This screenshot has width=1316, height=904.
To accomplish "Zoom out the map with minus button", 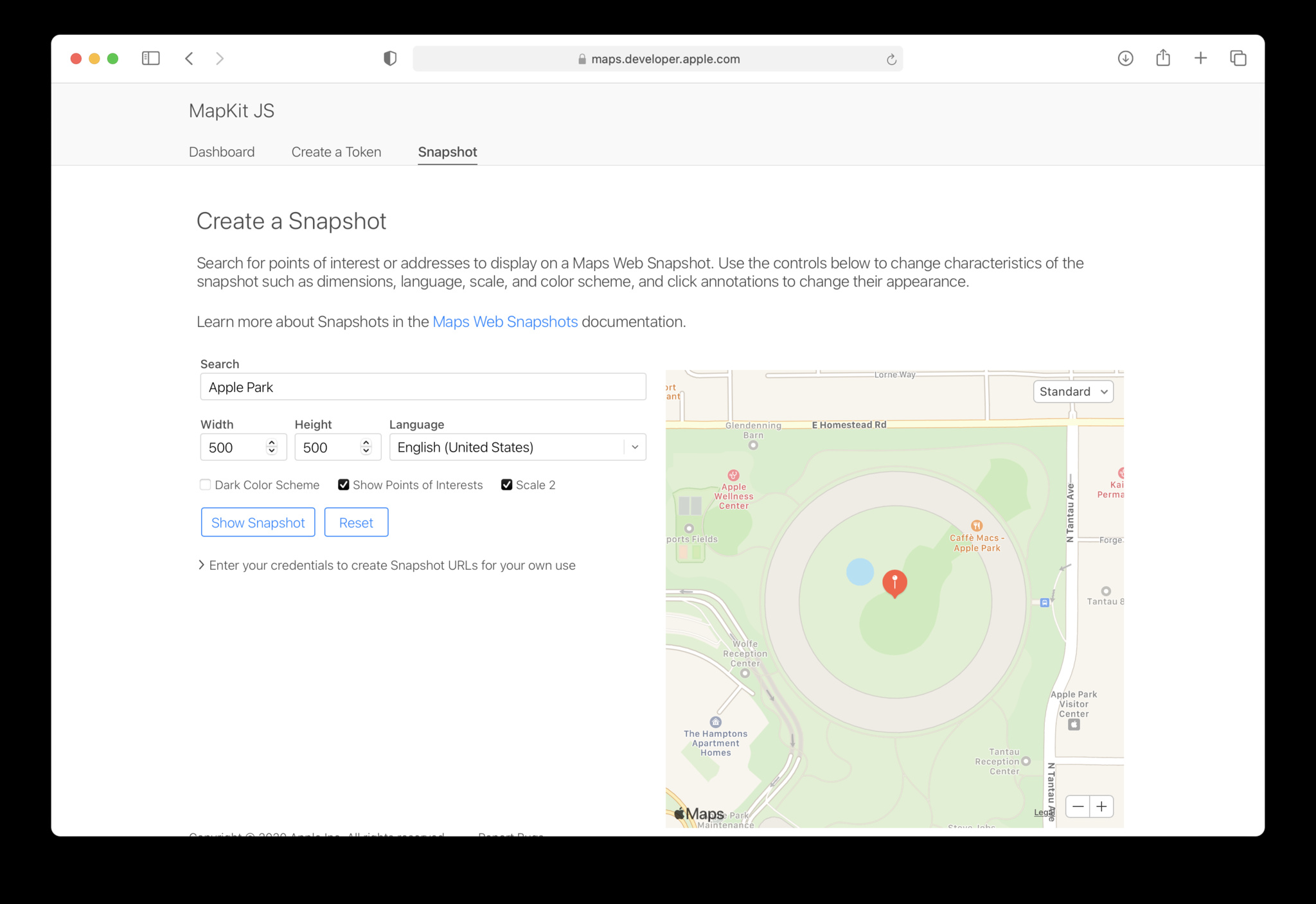I will click(x=1078, y=806).
